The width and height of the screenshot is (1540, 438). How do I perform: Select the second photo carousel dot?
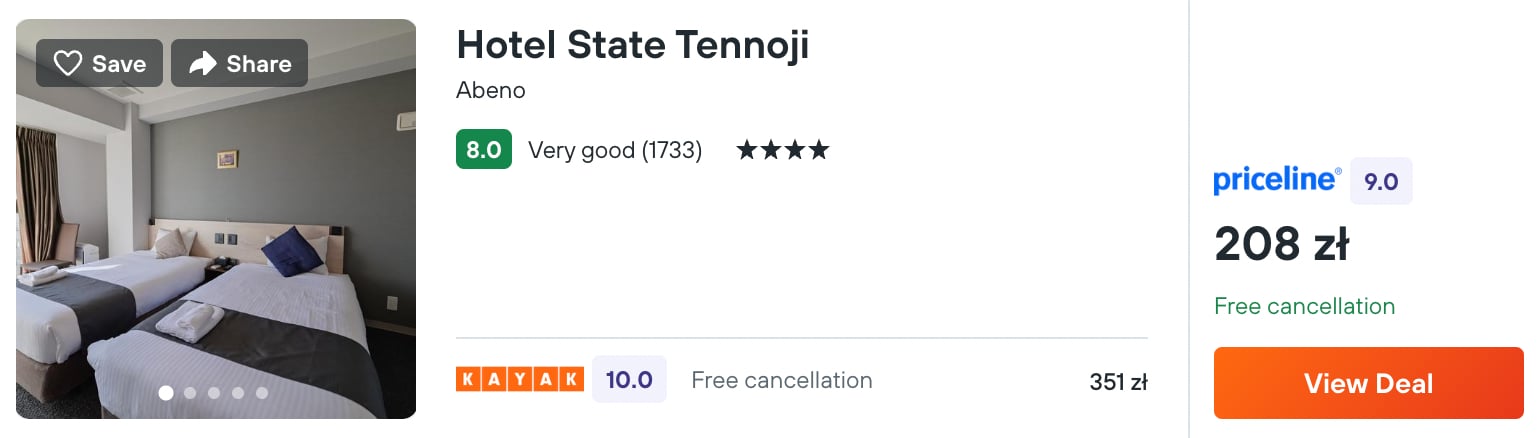190,393
